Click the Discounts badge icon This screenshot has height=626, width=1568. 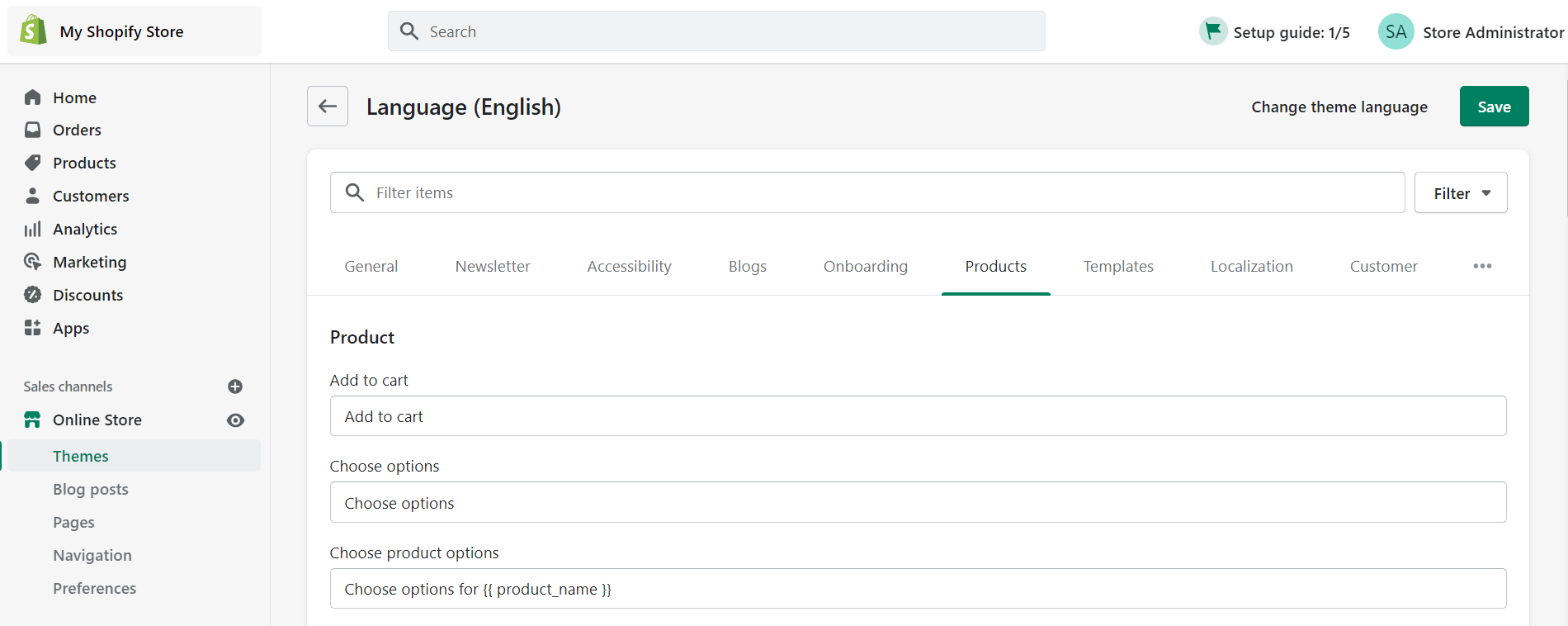pos(32,295)
